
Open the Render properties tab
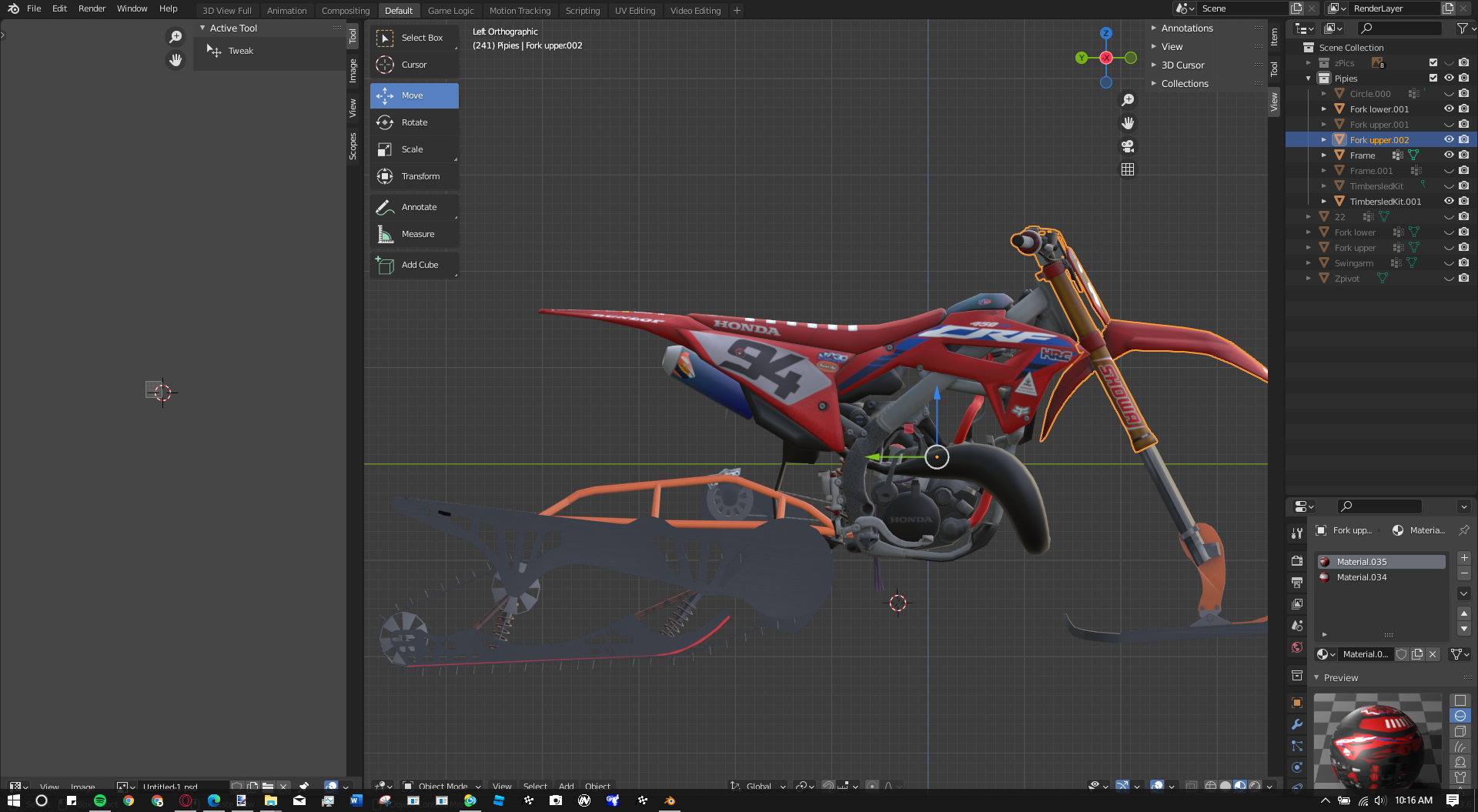[x=1297, y=561]
